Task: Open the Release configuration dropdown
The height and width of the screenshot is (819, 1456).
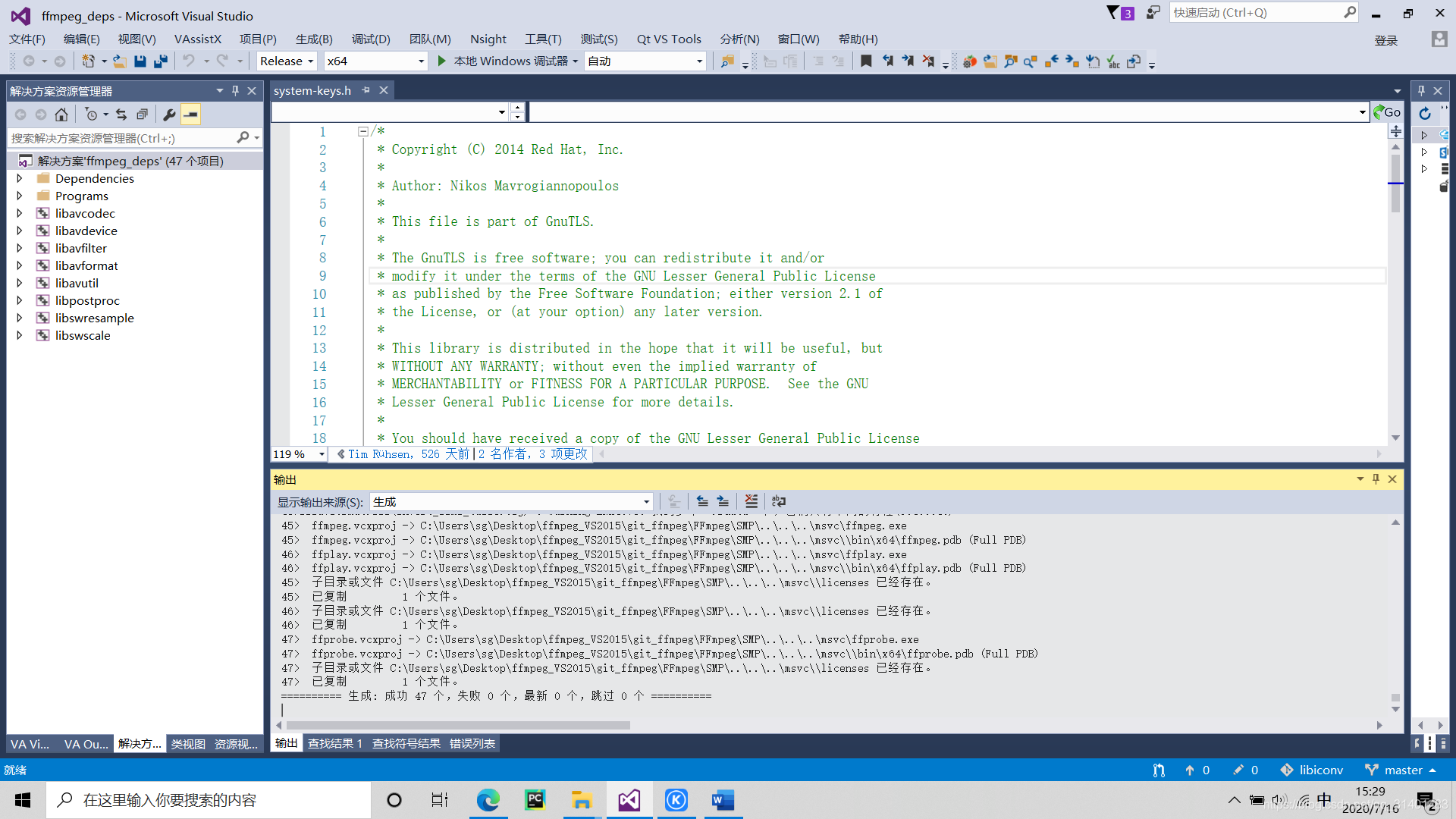Action: [x=287, y=61]
